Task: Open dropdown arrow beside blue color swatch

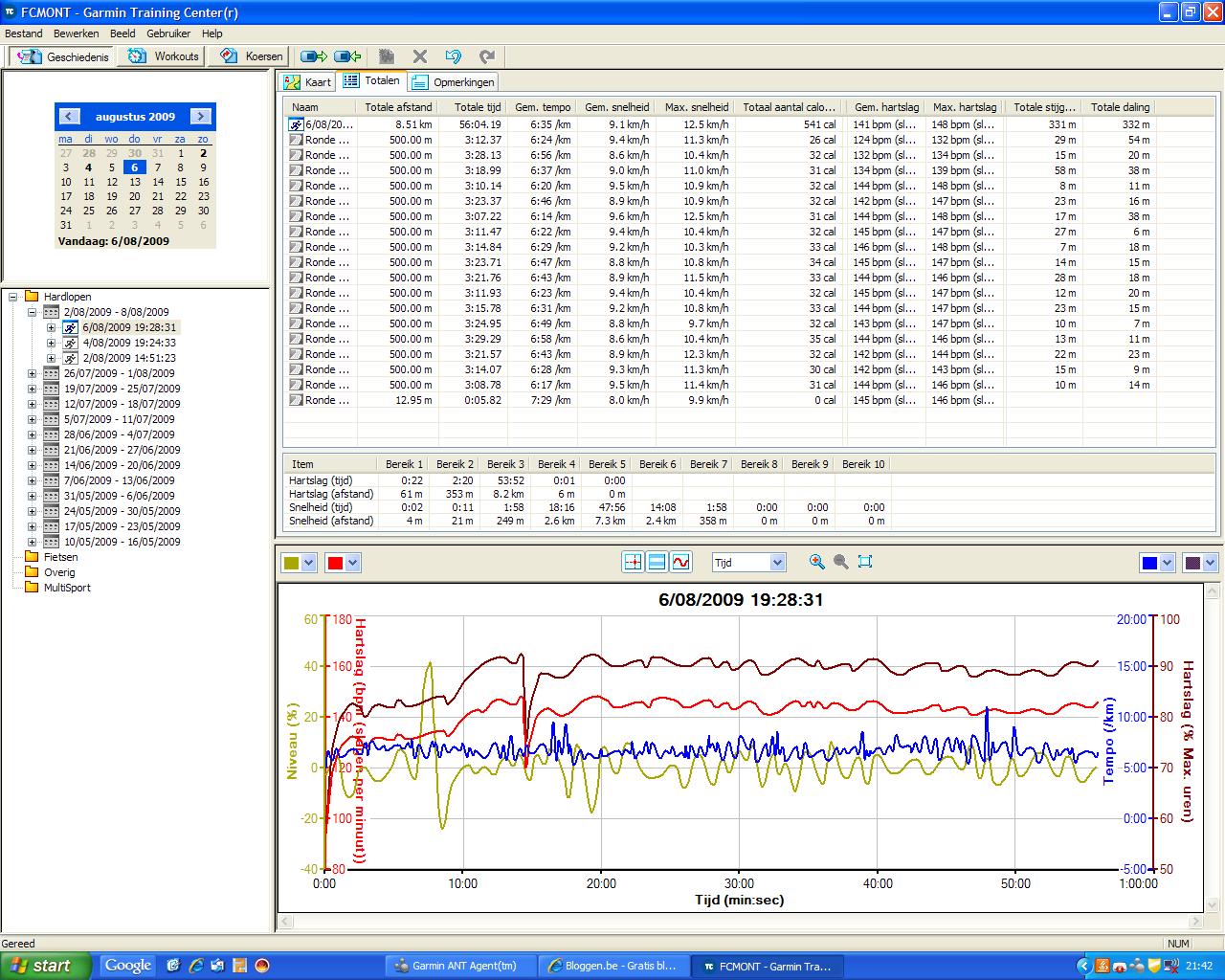Action: (1167, 563)
